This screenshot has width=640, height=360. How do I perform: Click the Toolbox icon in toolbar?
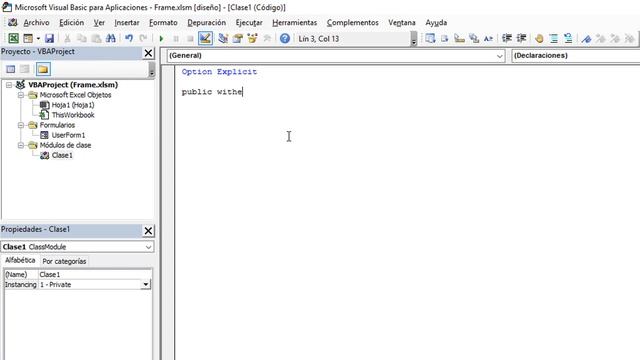[x=267, y=38]
